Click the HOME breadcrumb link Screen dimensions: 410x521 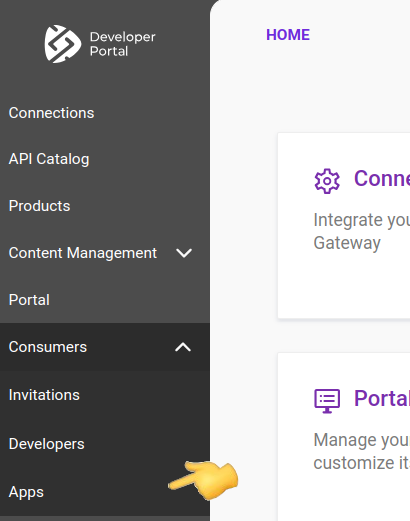(288, 35)
